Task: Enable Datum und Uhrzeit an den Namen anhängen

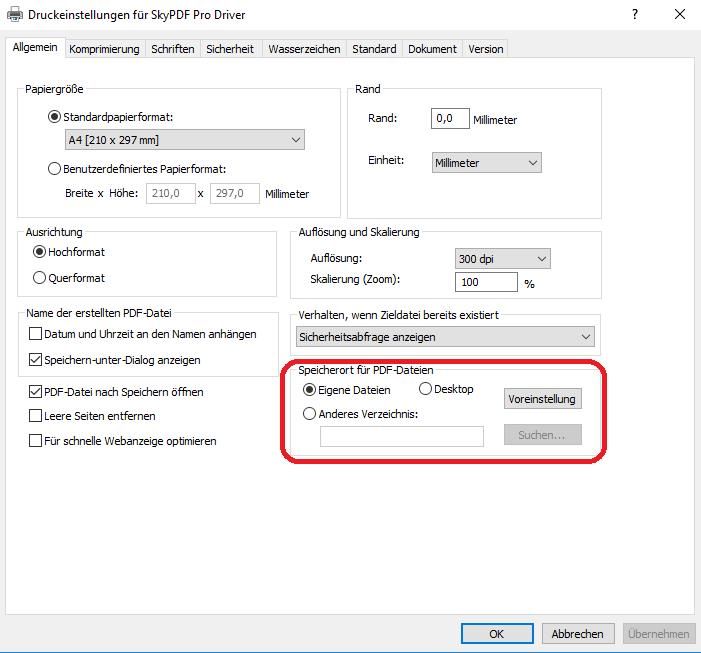Action: pos(35,334)
